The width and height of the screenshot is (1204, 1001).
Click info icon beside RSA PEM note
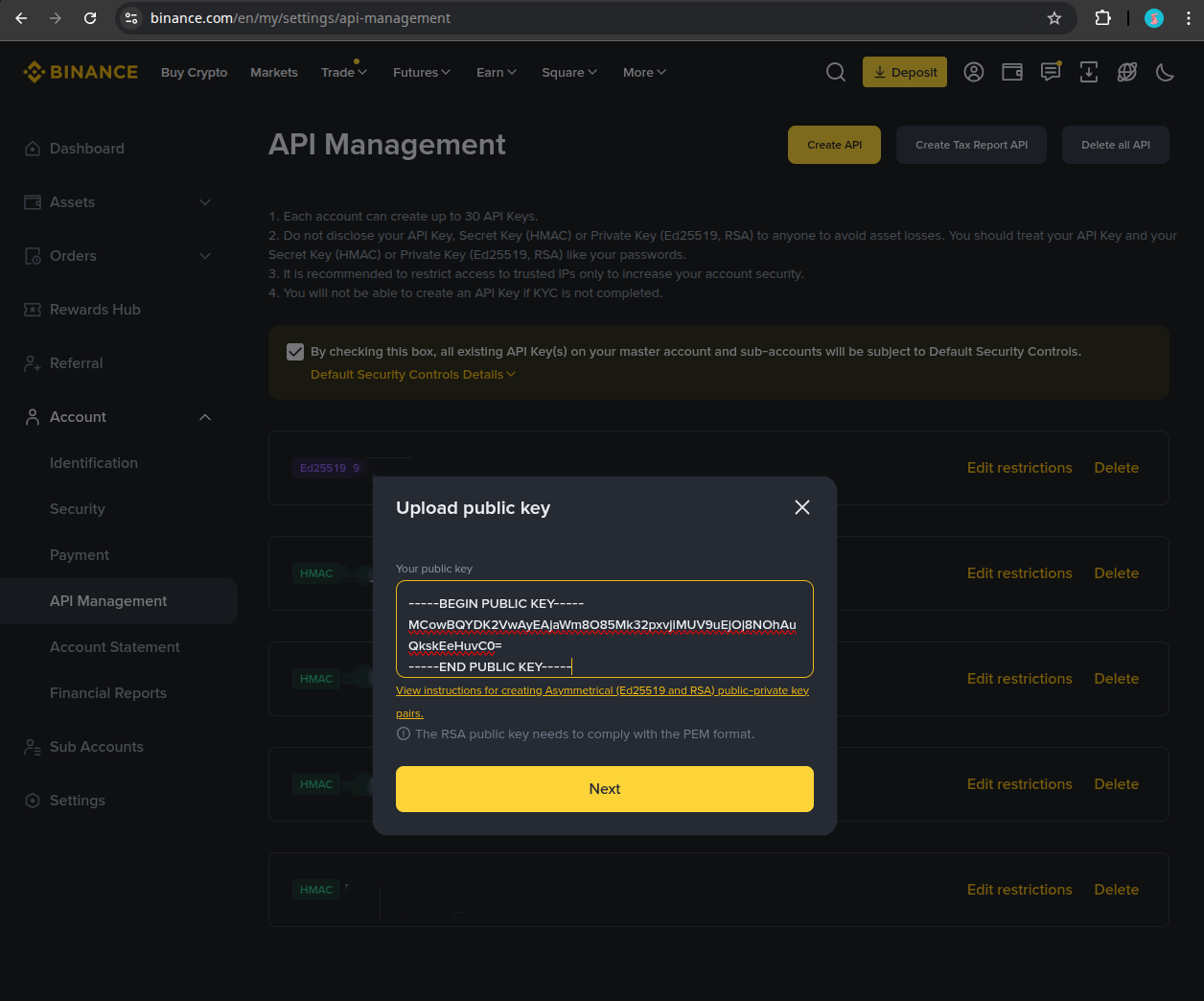403,733
